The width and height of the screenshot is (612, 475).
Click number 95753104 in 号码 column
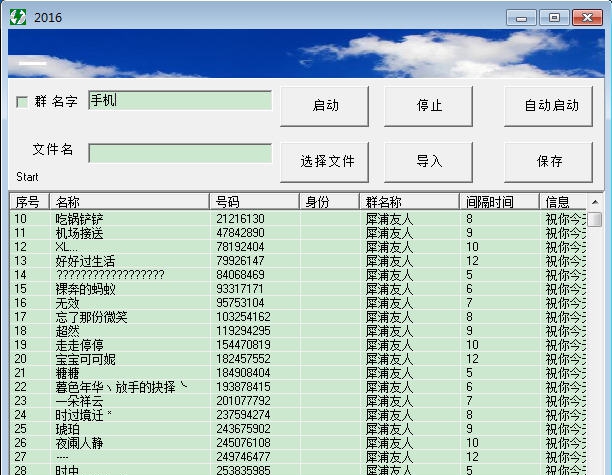pyautogui.click(x=240, y=303)
